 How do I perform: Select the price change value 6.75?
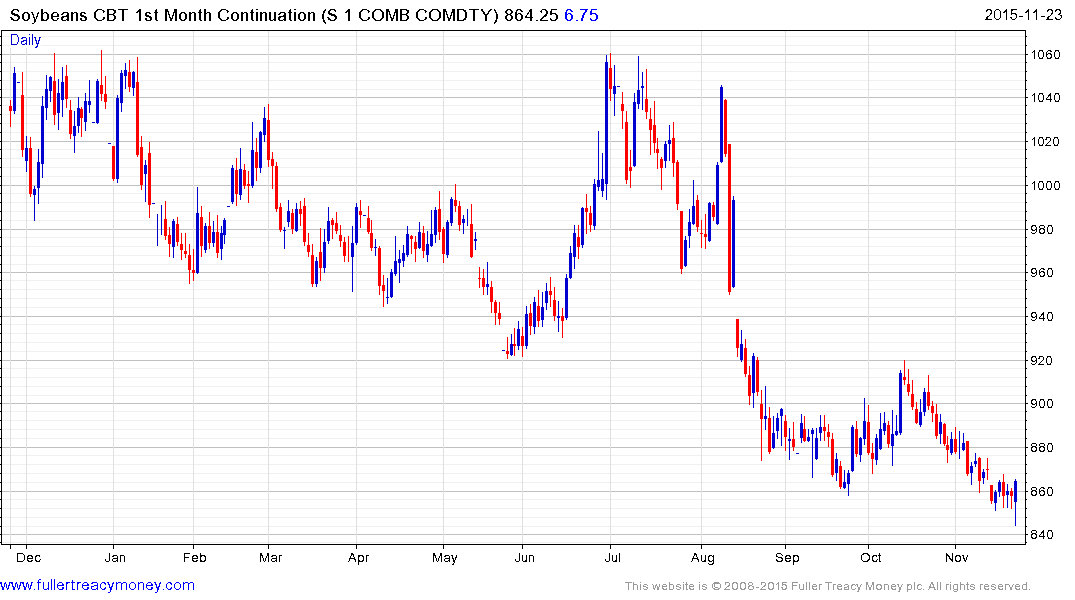click(x=581, y=15)
